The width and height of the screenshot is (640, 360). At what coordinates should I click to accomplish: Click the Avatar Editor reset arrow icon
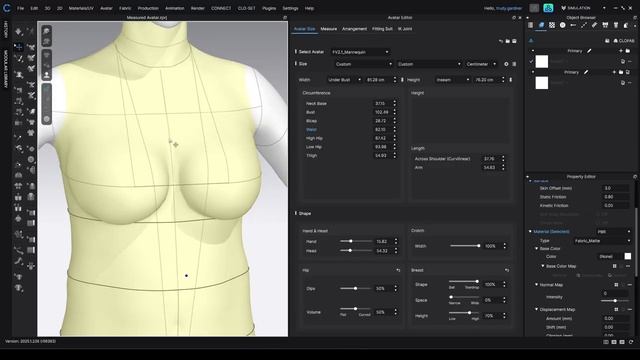click(x=501, y=41)
